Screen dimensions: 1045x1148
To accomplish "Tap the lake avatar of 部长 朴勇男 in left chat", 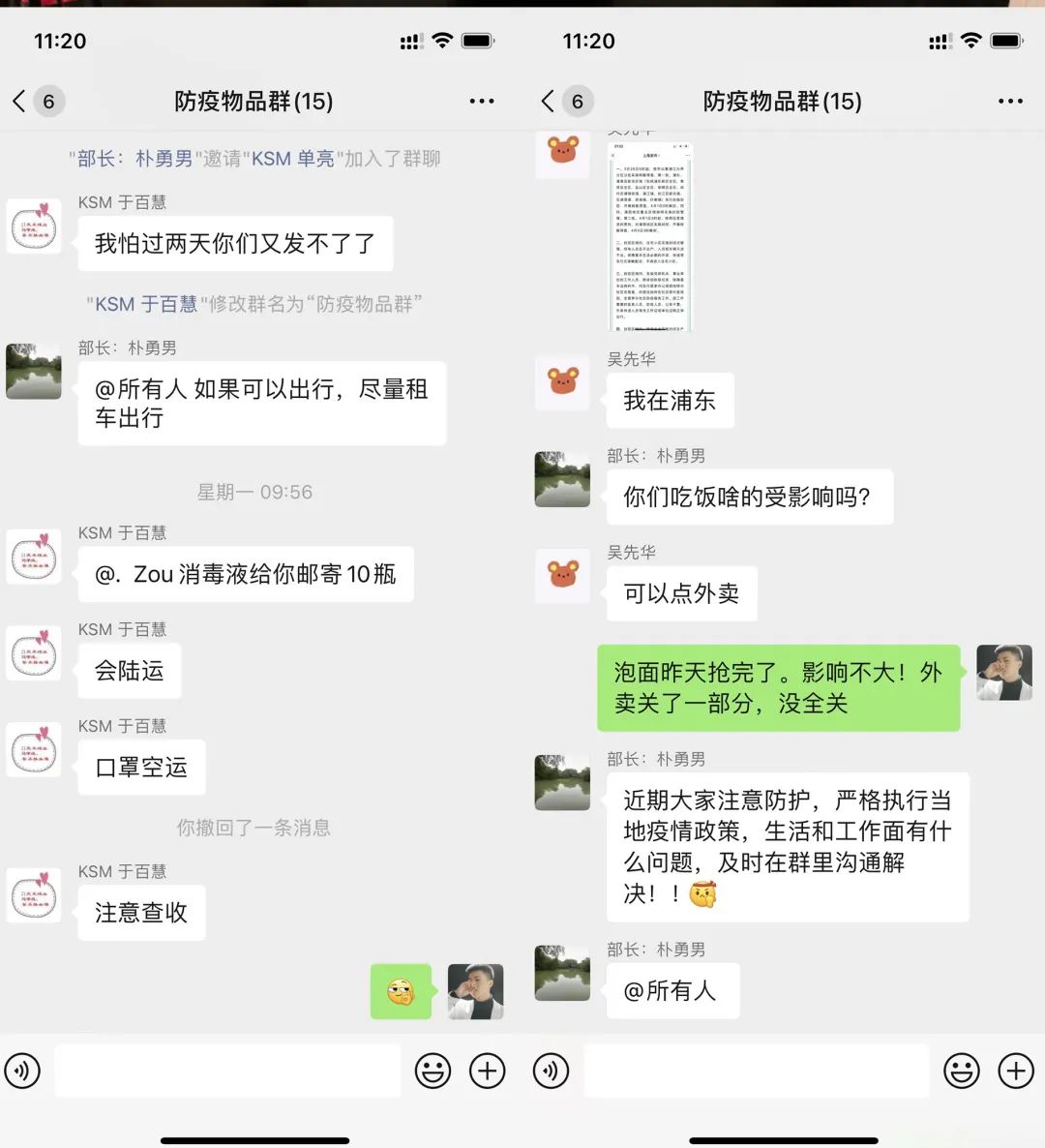I will 34,371.
